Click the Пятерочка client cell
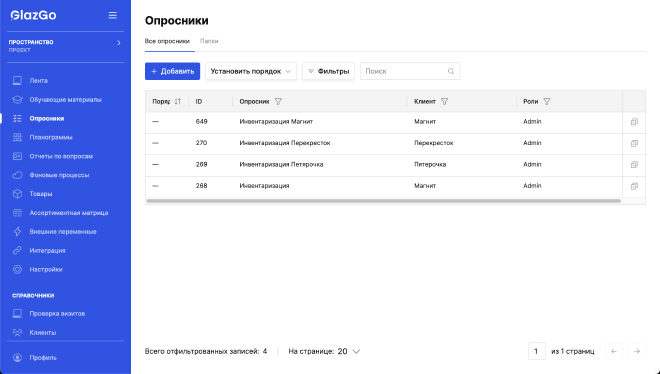Screen dimensions: 660x374 pyautogui.click(x=430, y=164)
